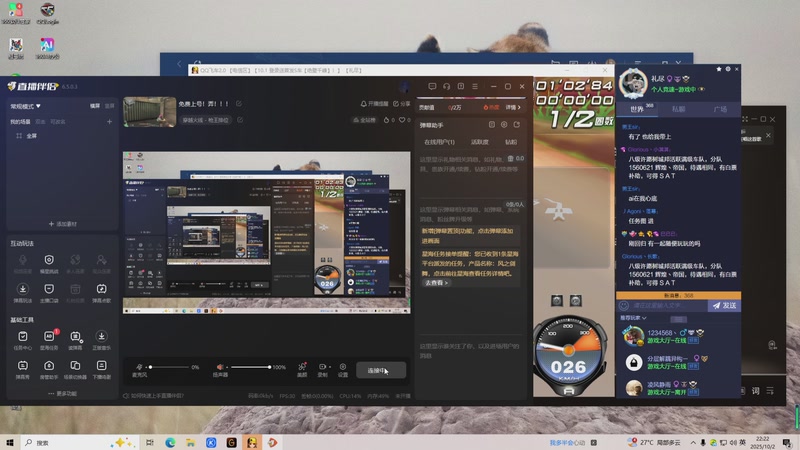Viewport: 800px width, 450px height.
Task: Expand the 常规模式 mode dropdown
Action: point(26,106)
